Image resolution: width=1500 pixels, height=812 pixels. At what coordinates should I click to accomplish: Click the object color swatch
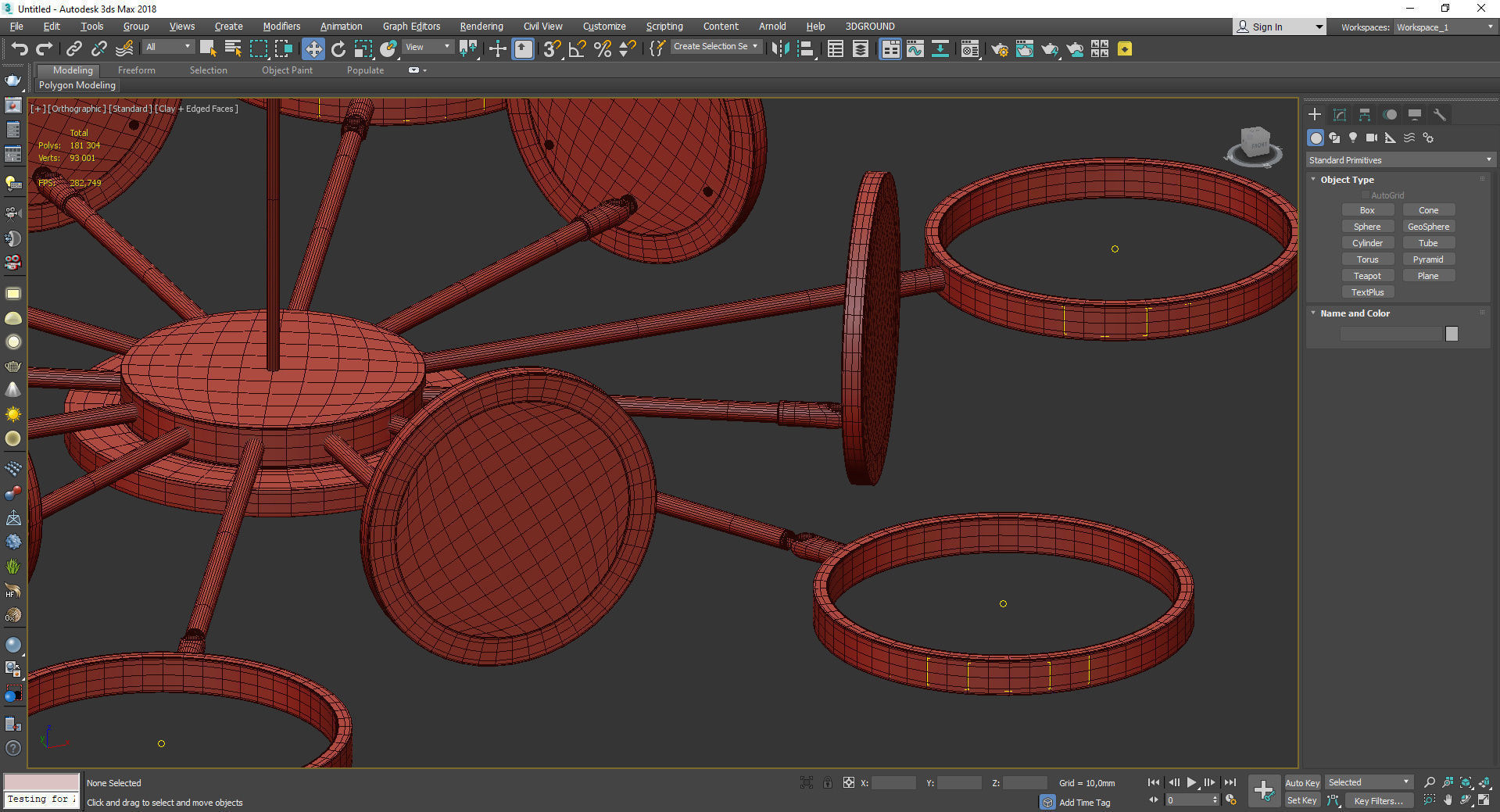(x=1452, y=334)
